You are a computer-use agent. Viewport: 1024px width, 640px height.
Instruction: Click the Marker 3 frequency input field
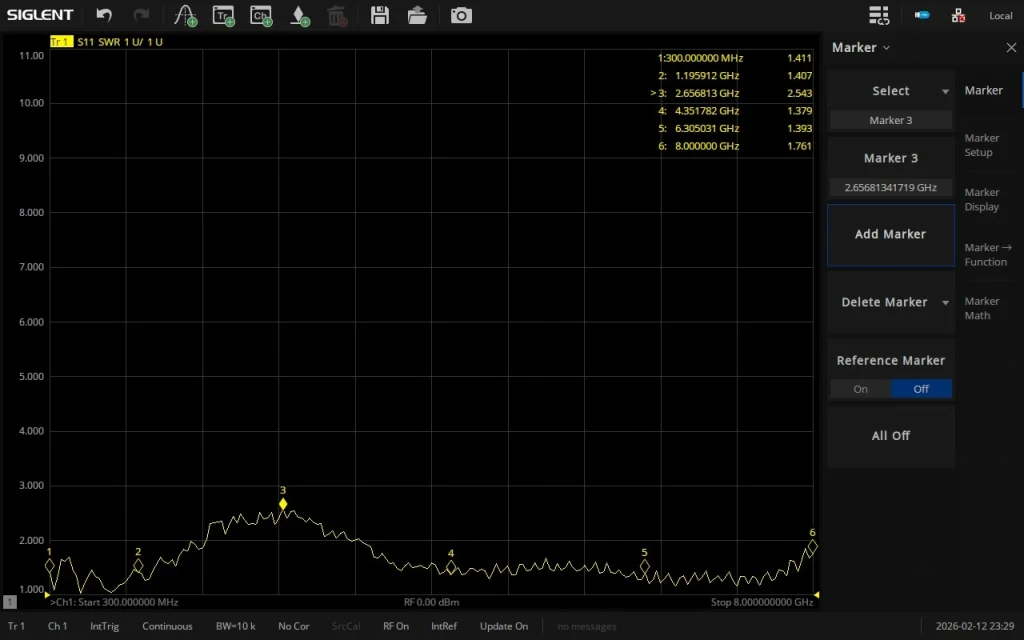pyautogui.click(x=891, y=187)
